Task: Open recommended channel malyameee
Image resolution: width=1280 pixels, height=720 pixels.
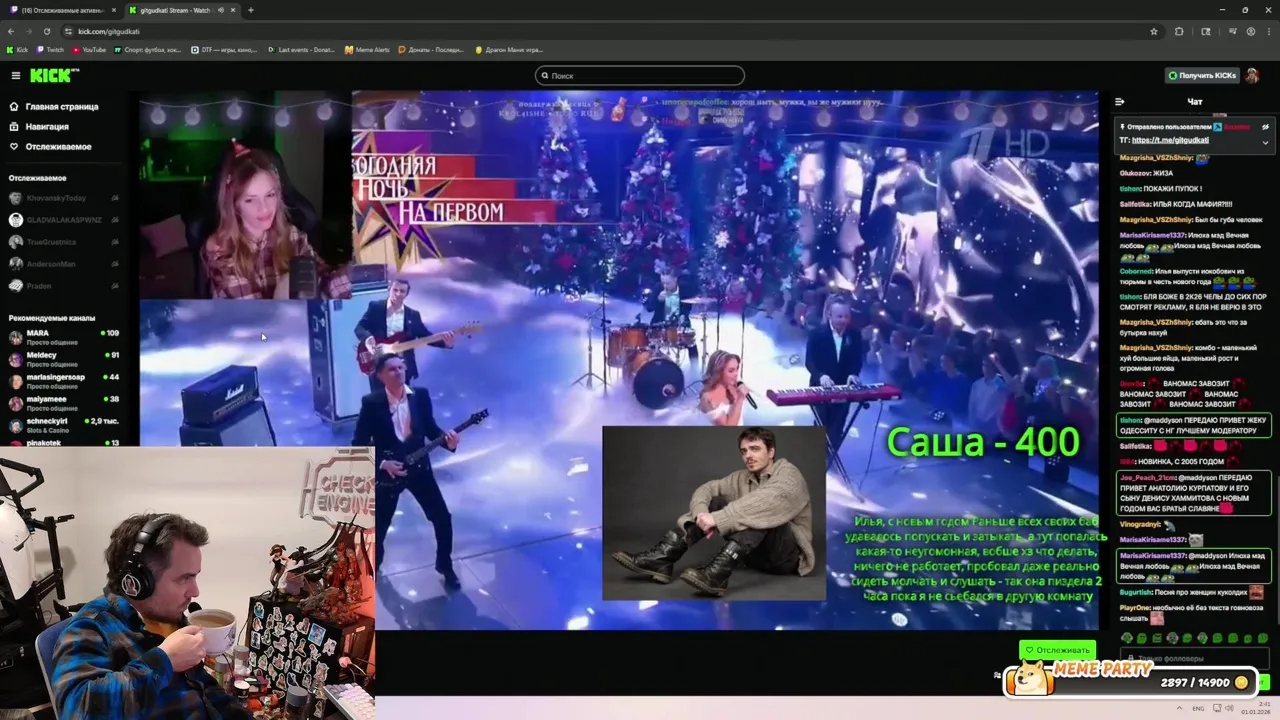Action: pyautogui.click(x=62, y=403)
